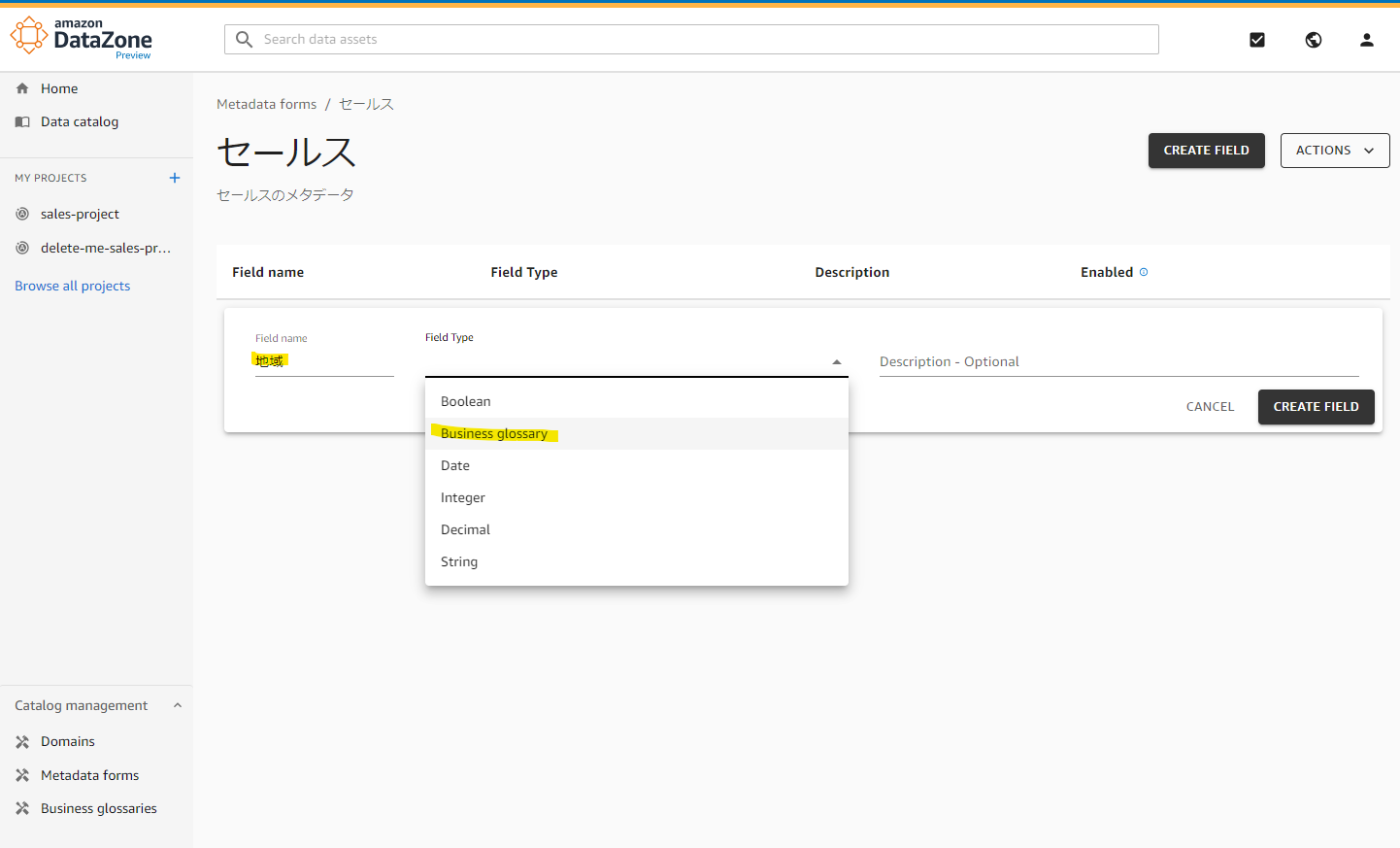Click the Enabled info icon
Image resolution: width=1400 pixels, height=848 pixels.
point(1144,272)
